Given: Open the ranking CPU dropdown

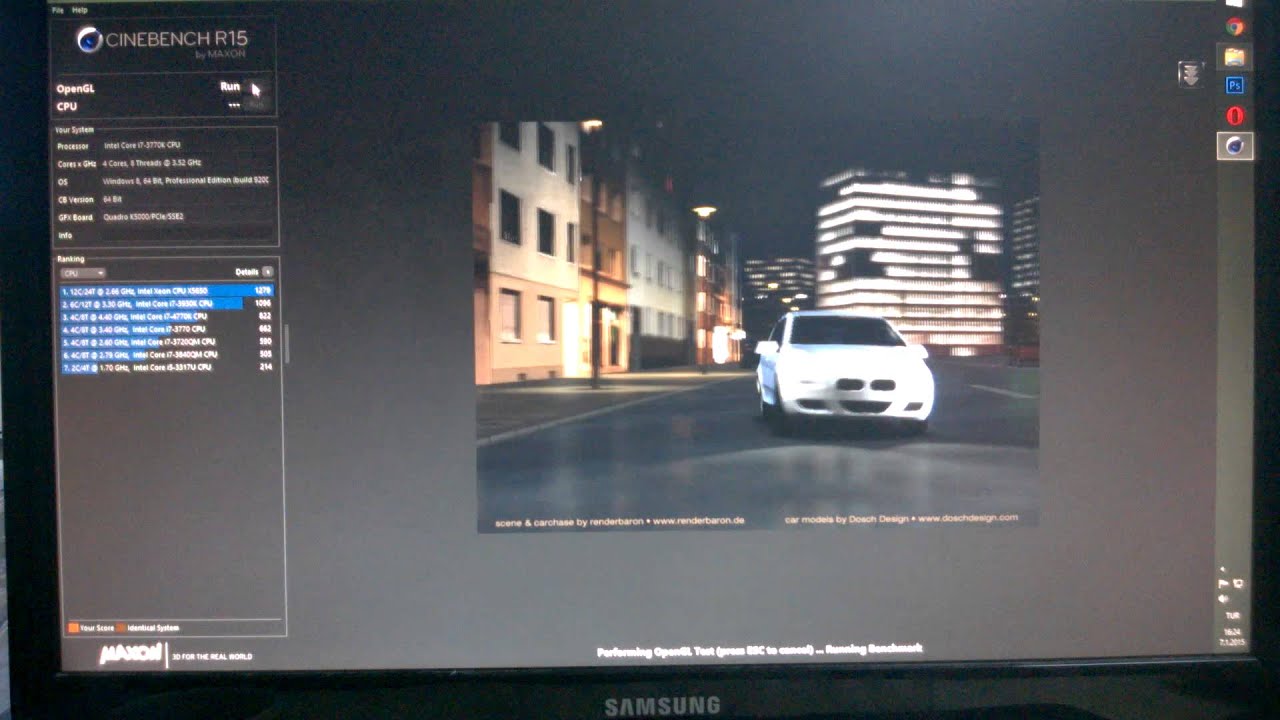Looking at the screenshot, I should [83, 272].
